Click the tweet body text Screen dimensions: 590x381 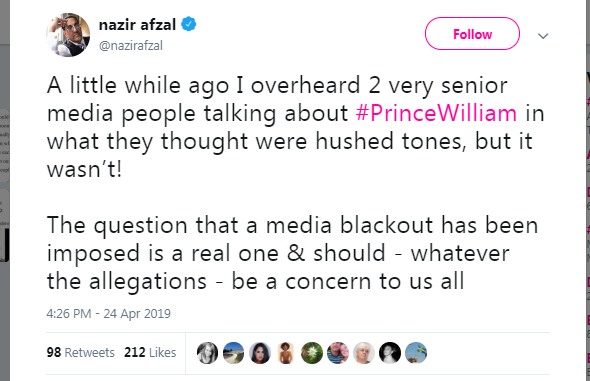(295, 183)
